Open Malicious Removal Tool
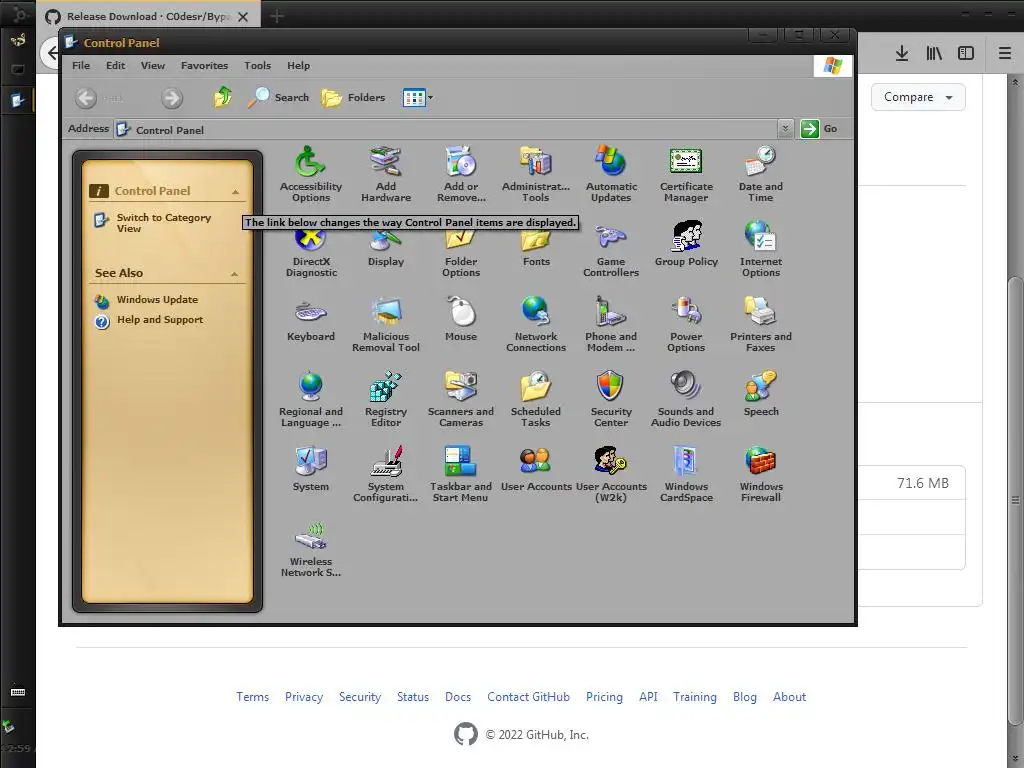Viewport: 1024px width, 768px height. (386, 325)
